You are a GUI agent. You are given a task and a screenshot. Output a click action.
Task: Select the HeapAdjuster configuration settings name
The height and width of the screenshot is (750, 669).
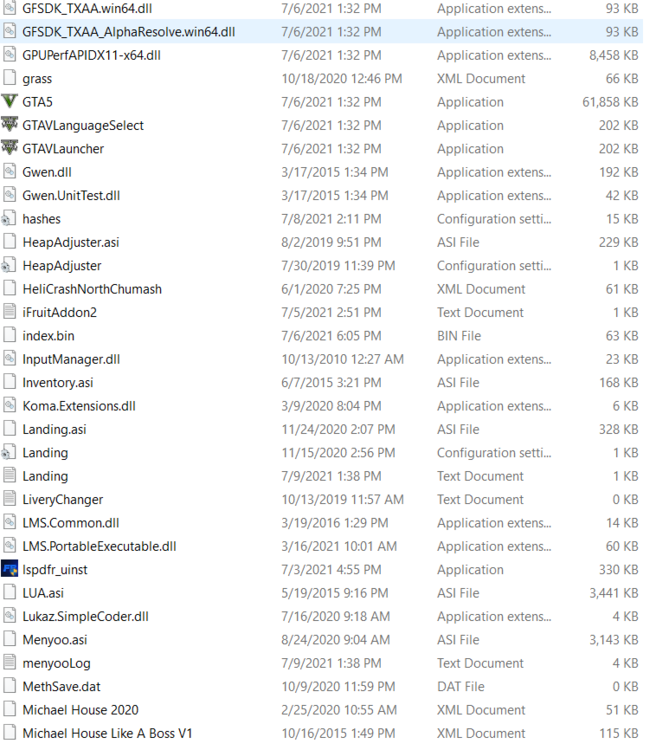click(x=62, y=266)
